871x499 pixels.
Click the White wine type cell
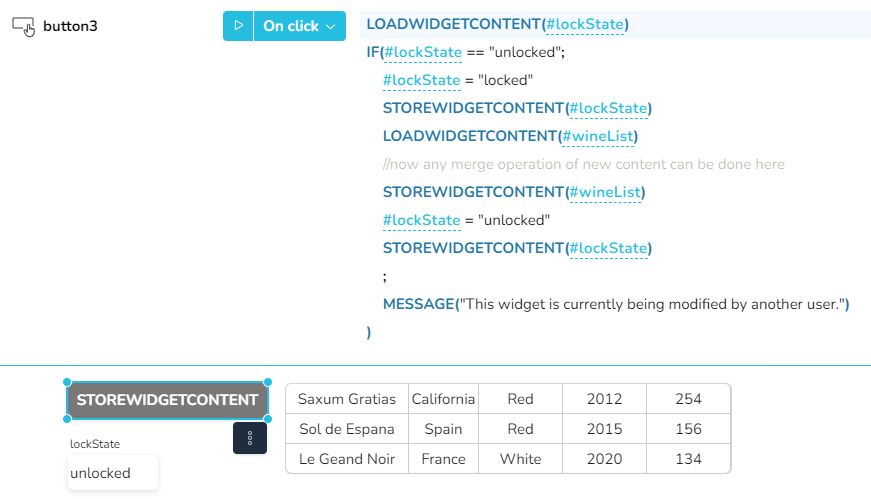(x=520, y=459)
